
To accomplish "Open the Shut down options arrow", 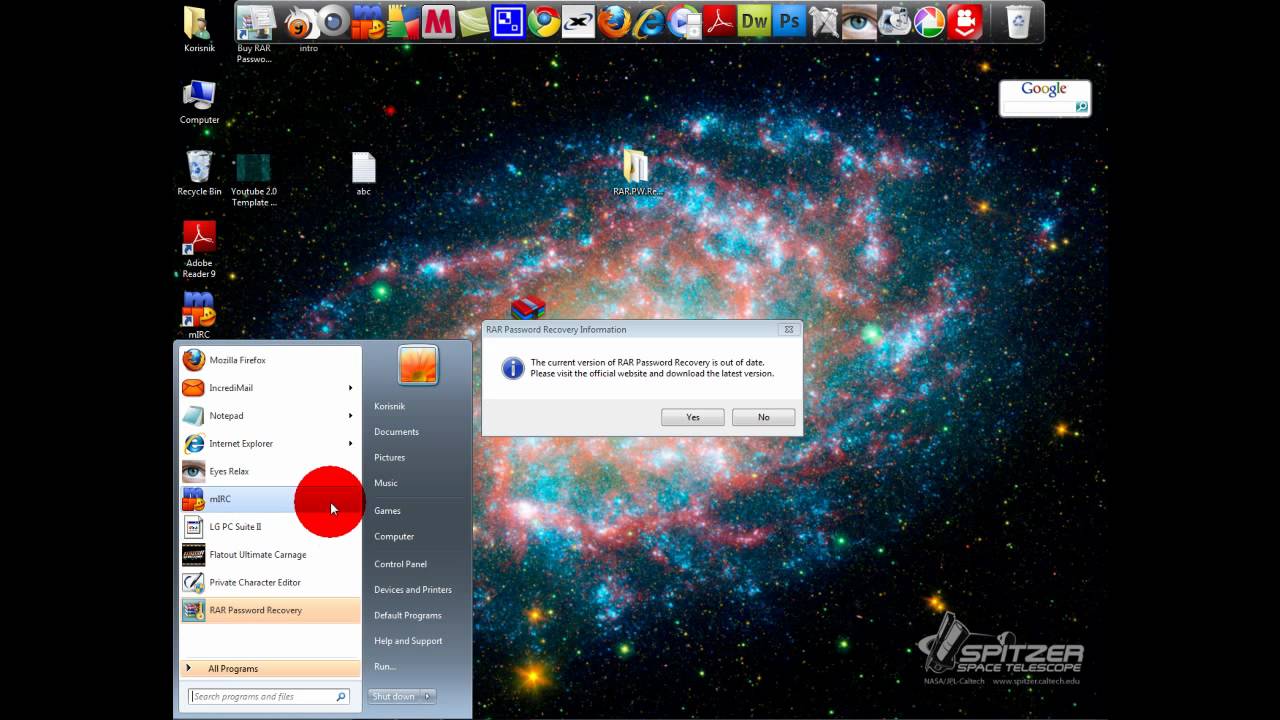I will click(x=428, y=696).
